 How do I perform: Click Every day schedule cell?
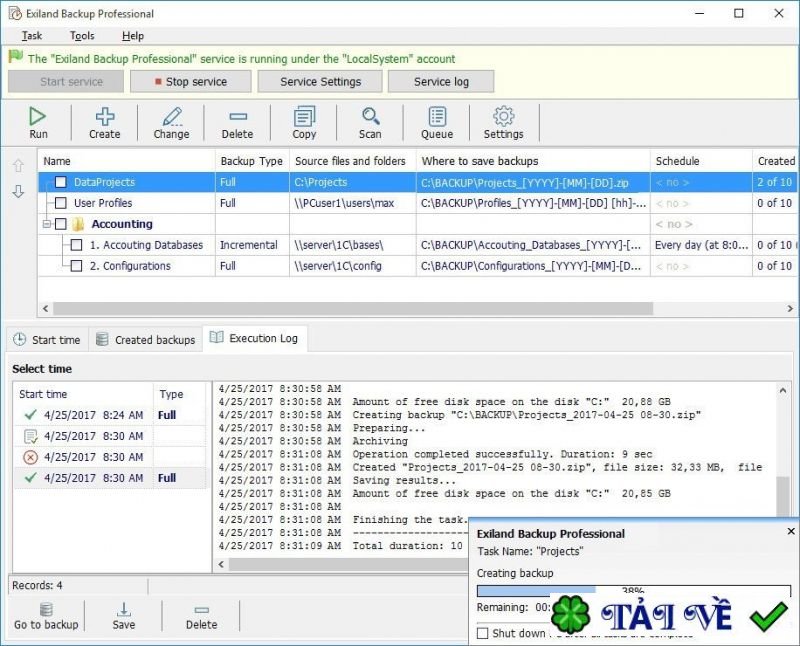[x=701, y=245]
